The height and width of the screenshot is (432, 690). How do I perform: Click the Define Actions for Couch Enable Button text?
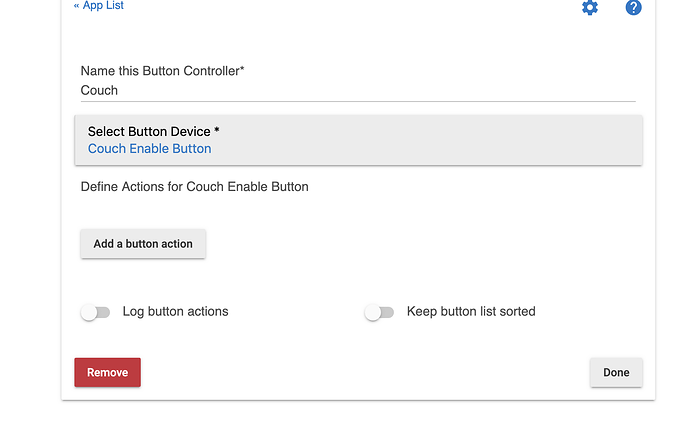tap(195, 187)
